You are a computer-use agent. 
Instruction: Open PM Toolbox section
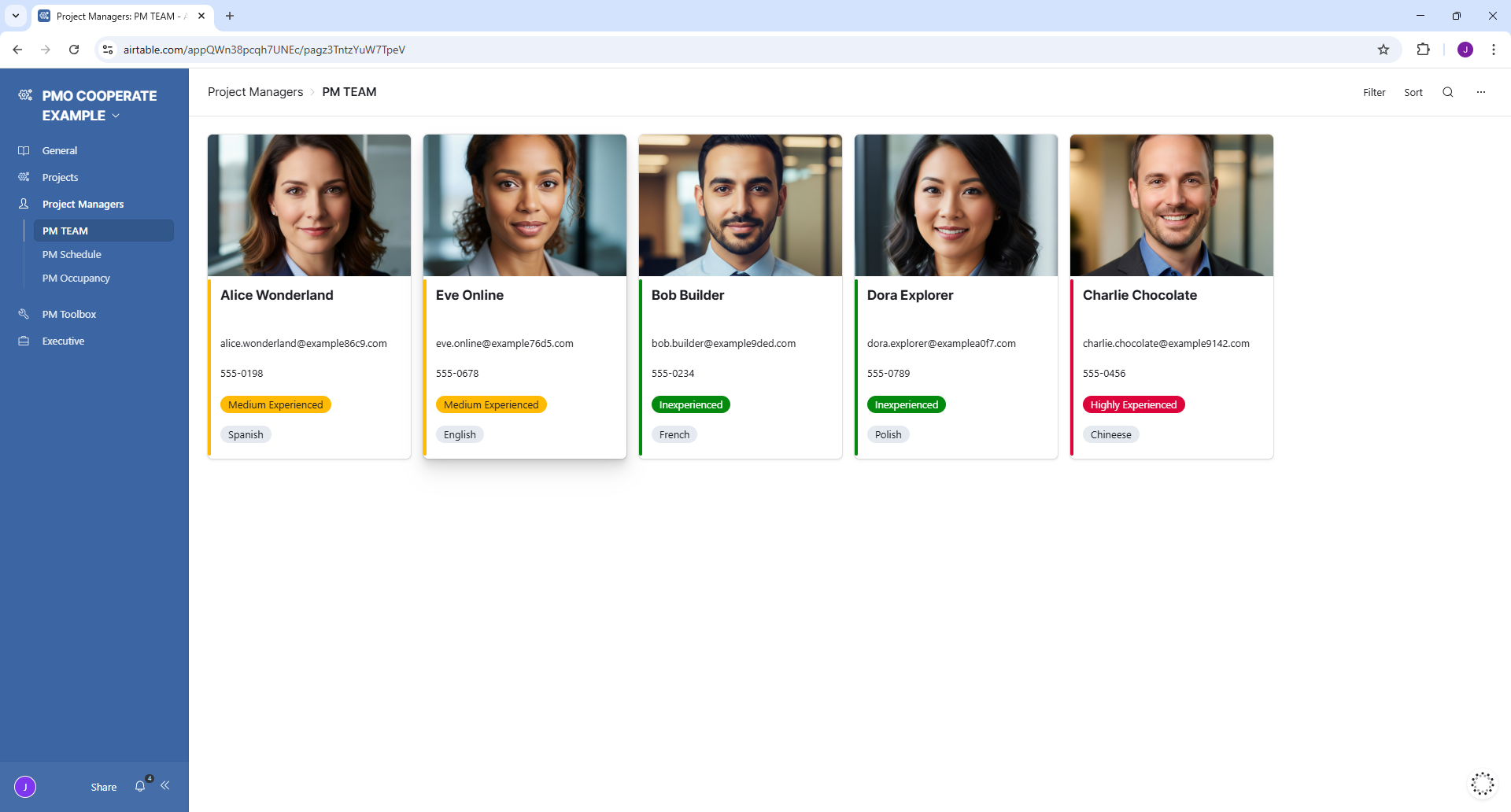(69, 314)
